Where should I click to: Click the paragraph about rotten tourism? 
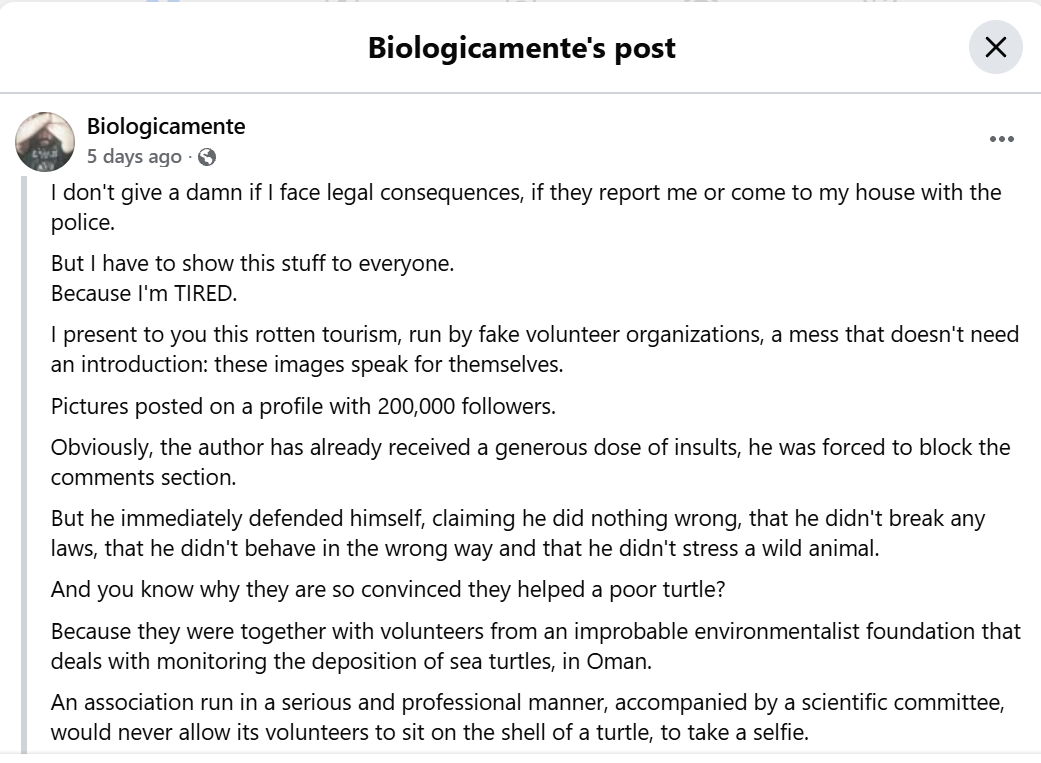tap(534, 349)
